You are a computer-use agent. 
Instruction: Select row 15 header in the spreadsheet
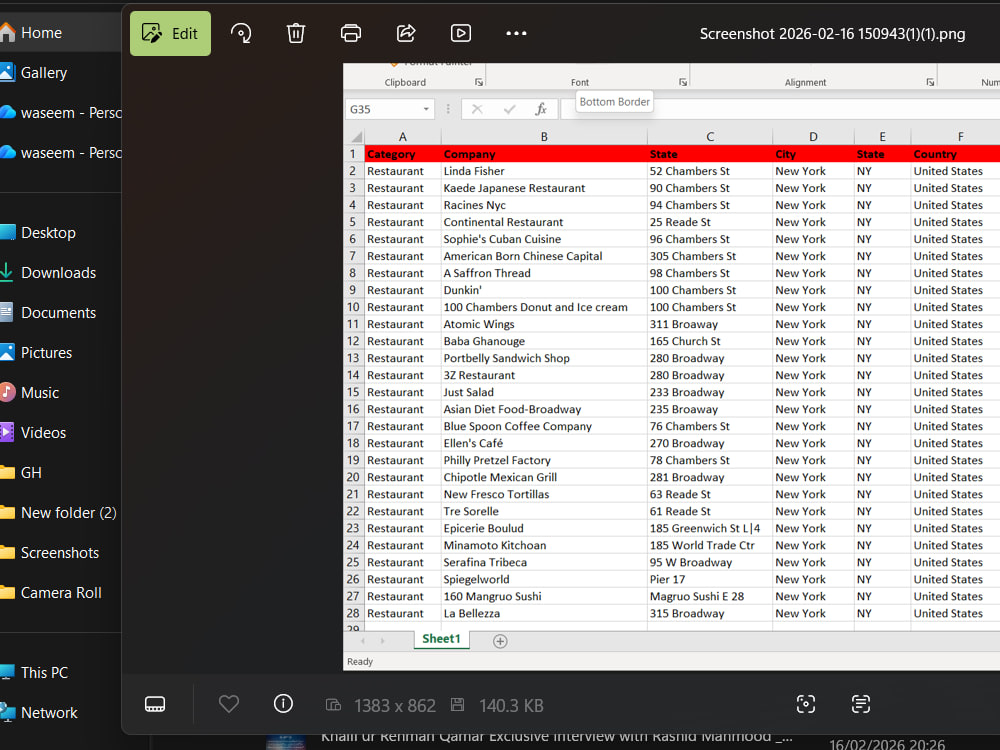[353, 392]
